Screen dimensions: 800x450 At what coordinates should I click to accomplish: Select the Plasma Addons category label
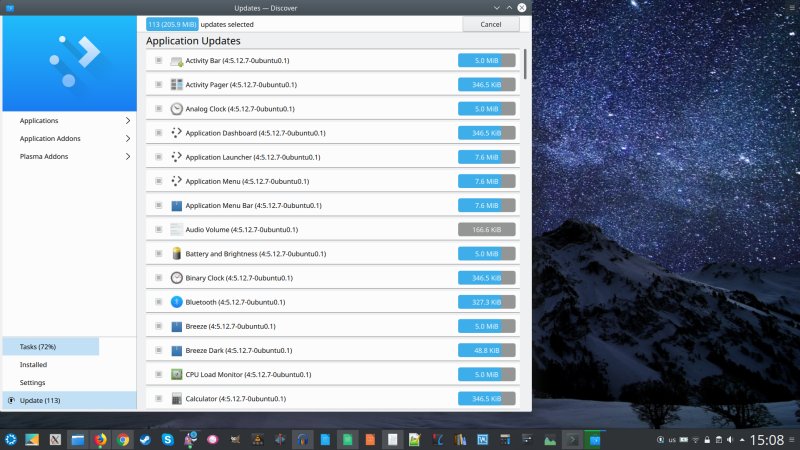pyautogui.click(x=44, y=157)
